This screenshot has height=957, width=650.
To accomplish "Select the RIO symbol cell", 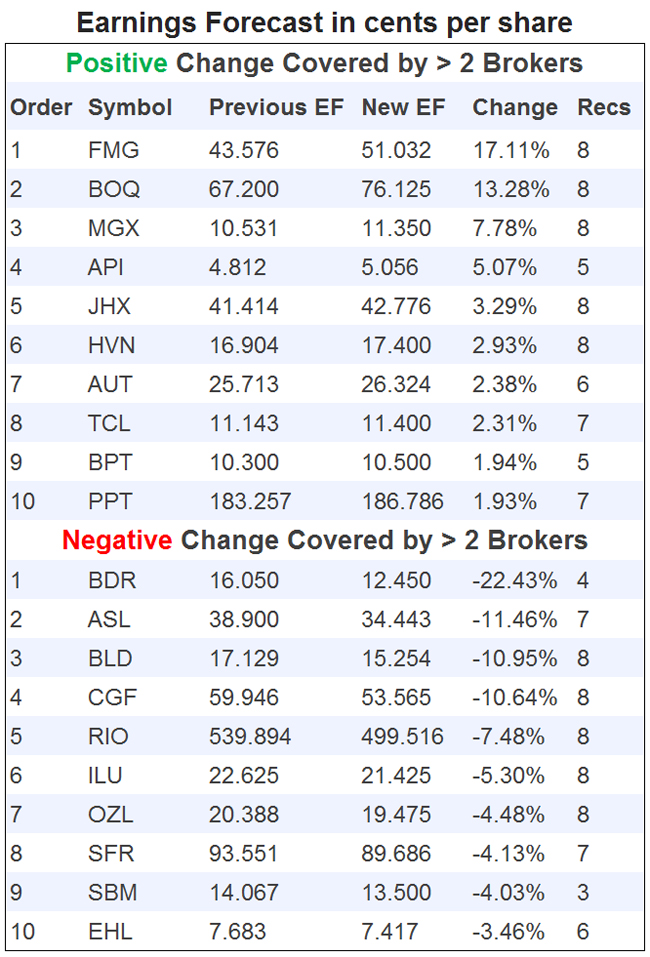I will point(109,737).
